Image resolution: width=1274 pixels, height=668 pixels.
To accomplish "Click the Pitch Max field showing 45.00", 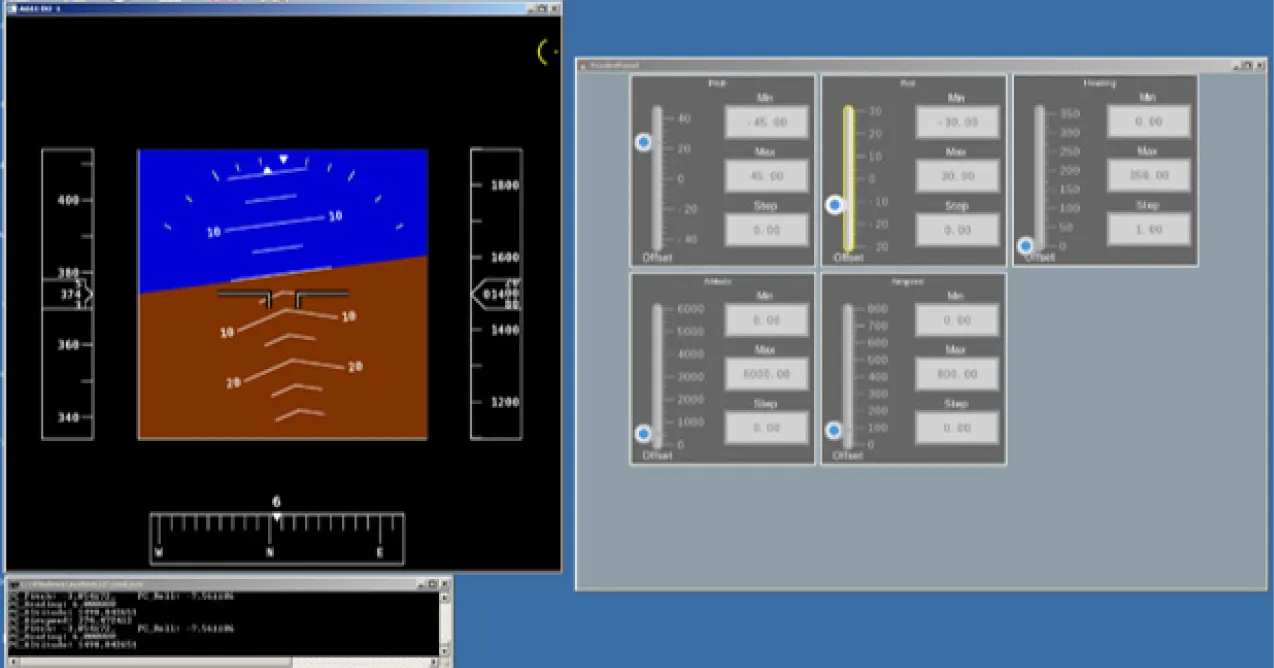I will 766,176.
